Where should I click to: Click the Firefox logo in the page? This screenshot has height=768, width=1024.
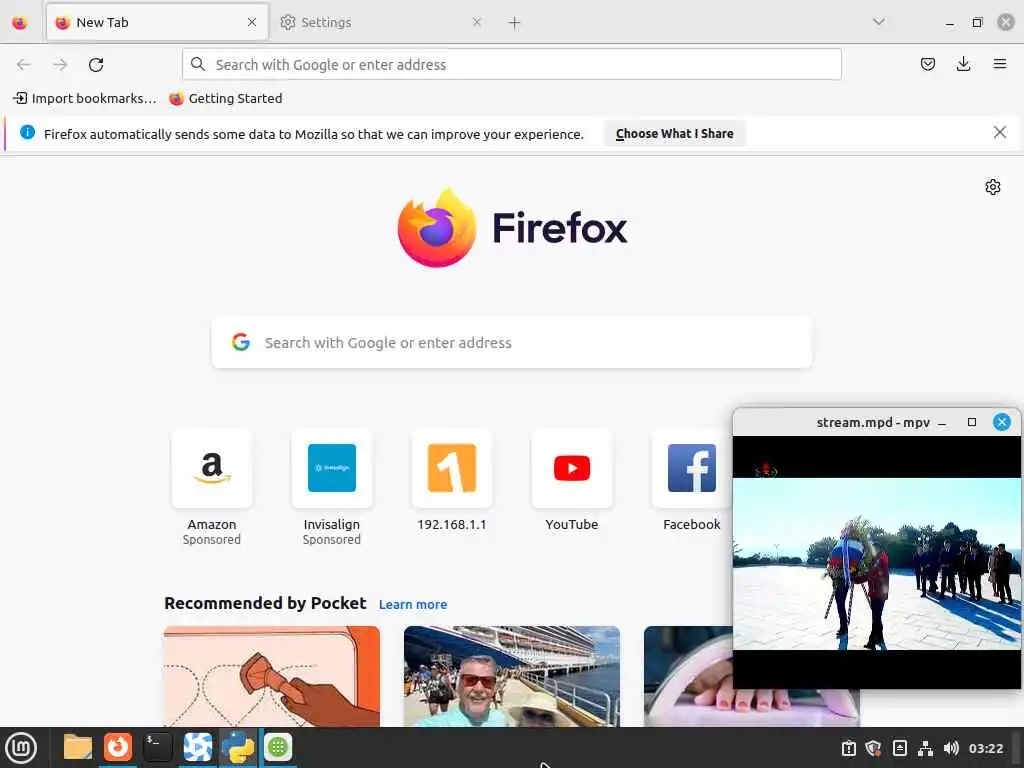512,228
